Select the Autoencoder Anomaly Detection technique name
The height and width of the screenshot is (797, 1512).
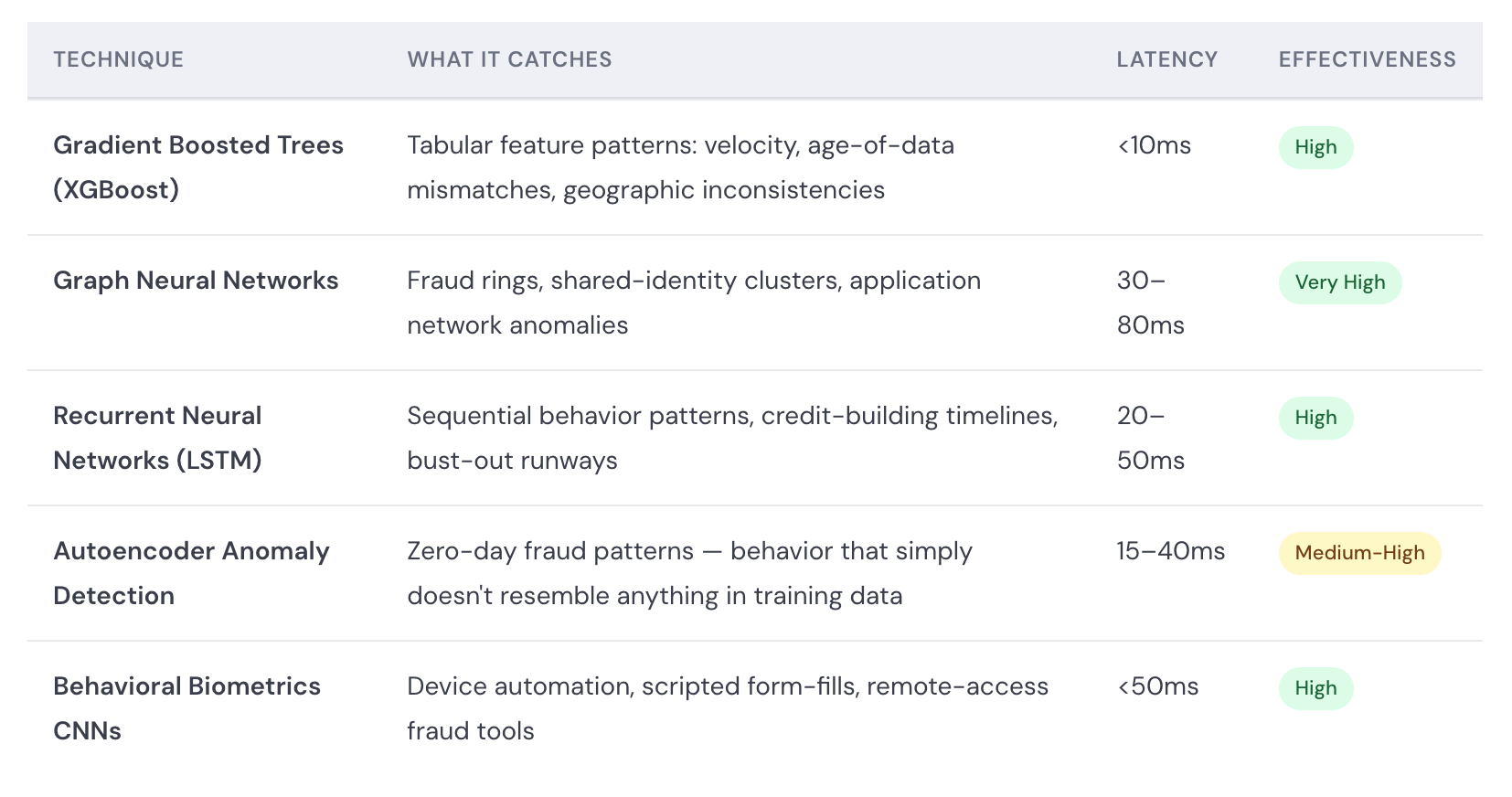(191, 573)
